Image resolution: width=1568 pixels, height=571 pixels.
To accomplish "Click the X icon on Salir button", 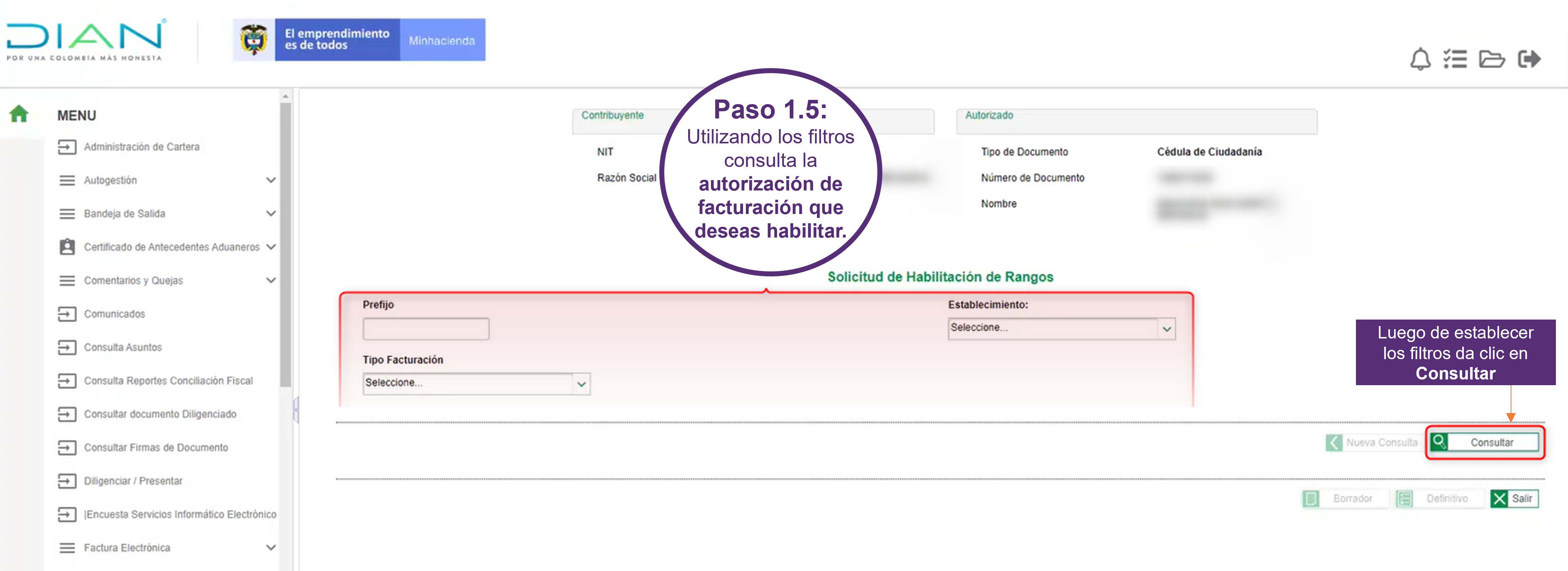I will (1499, 499).
